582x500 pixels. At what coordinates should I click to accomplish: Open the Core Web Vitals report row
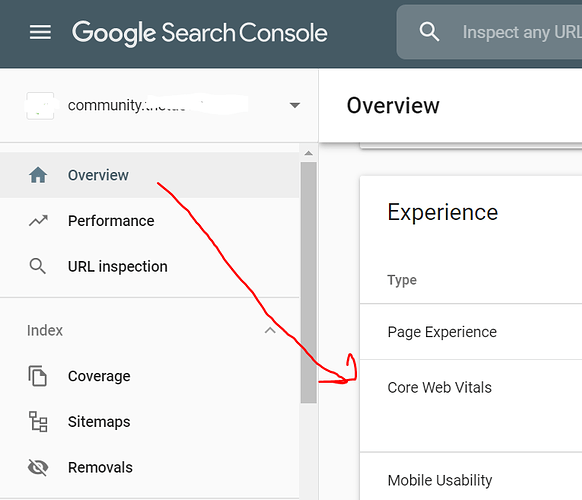click(471, 406)
